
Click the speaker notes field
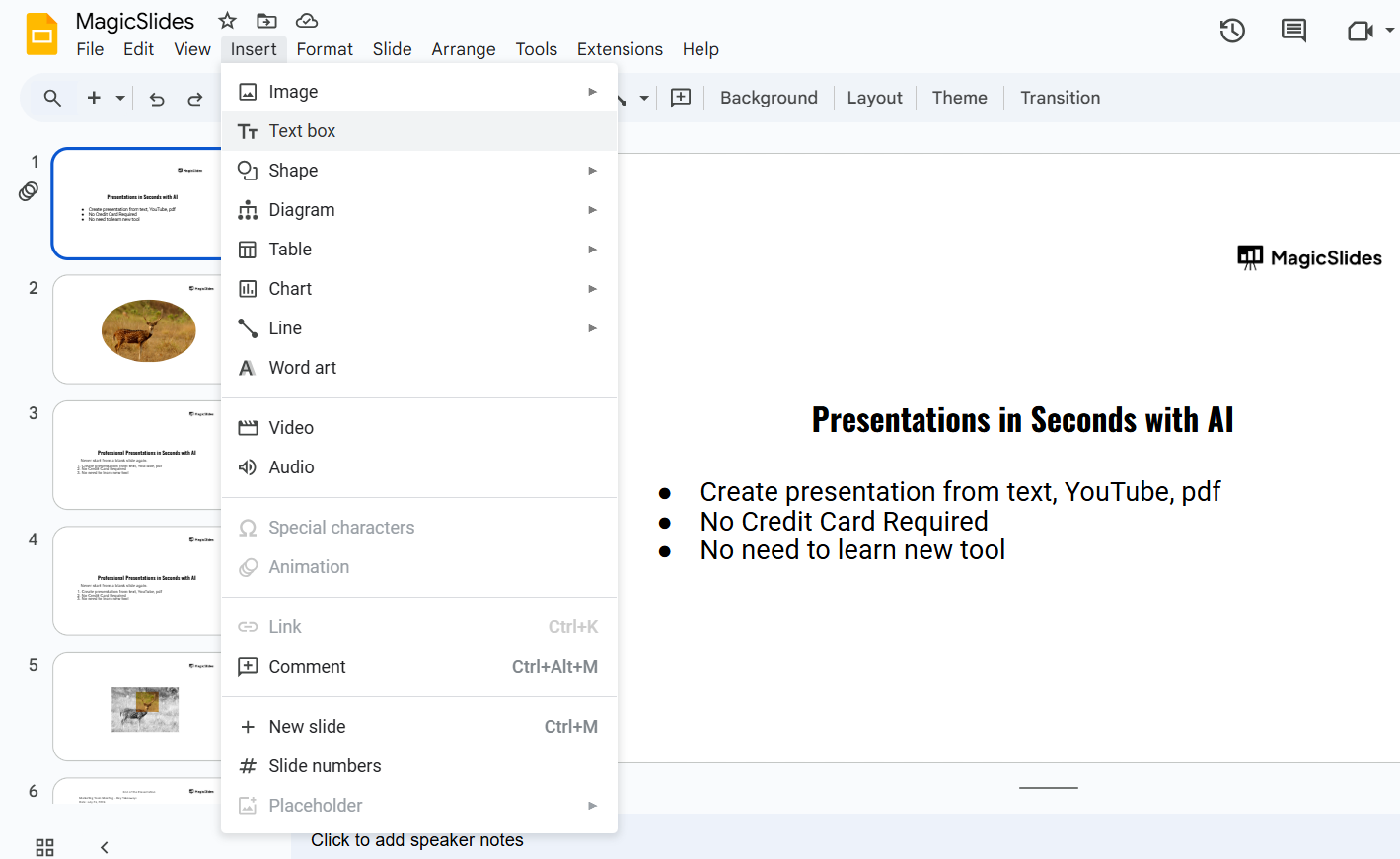click(x=417, y=840)
